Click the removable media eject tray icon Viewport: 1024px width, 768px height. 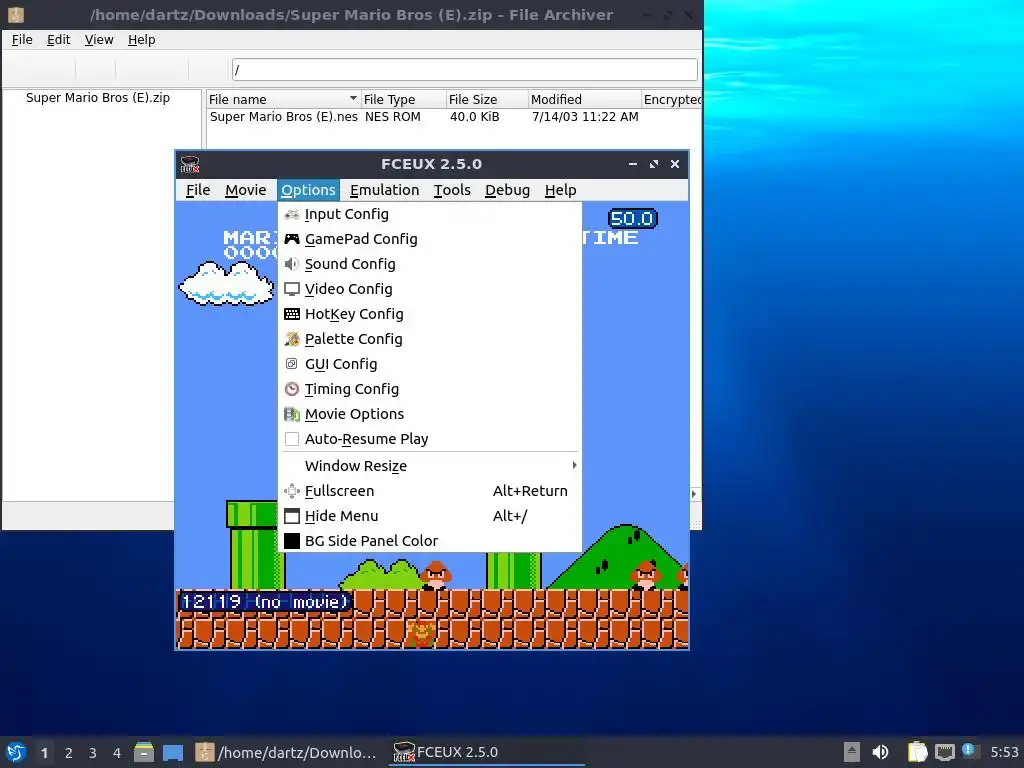[x=852, y=752]
